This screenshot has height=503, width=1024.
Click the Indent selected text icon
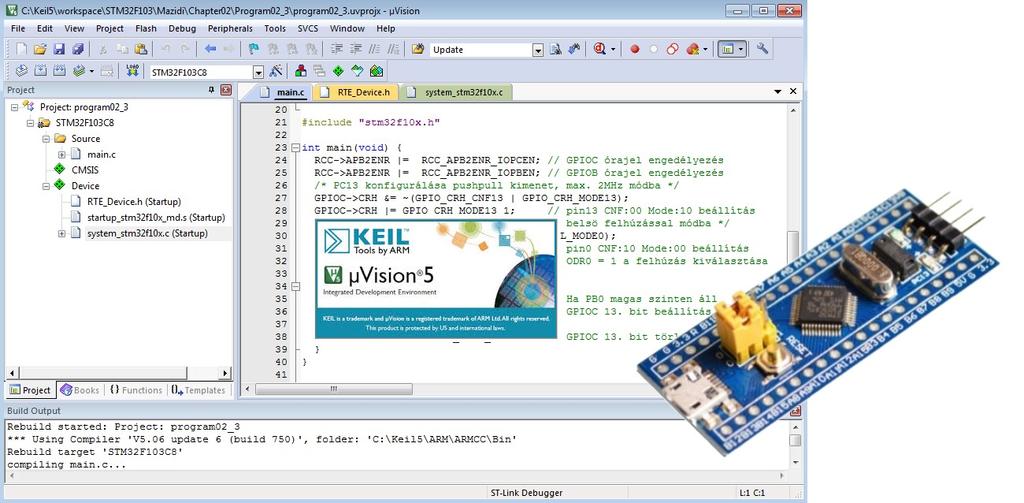(337, 50)
